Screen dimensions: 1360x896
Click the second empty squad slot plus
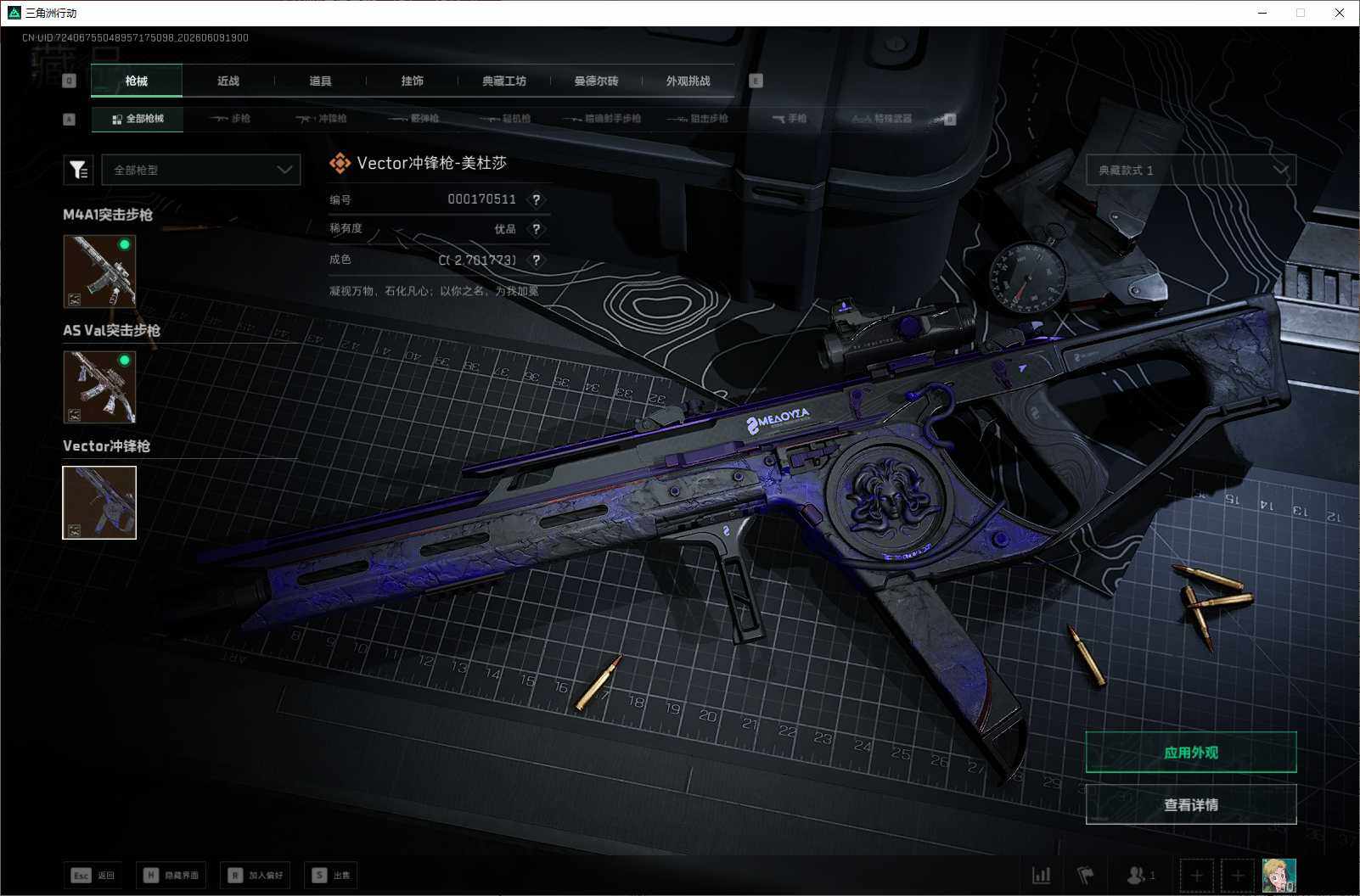[x=1238, y=875]
